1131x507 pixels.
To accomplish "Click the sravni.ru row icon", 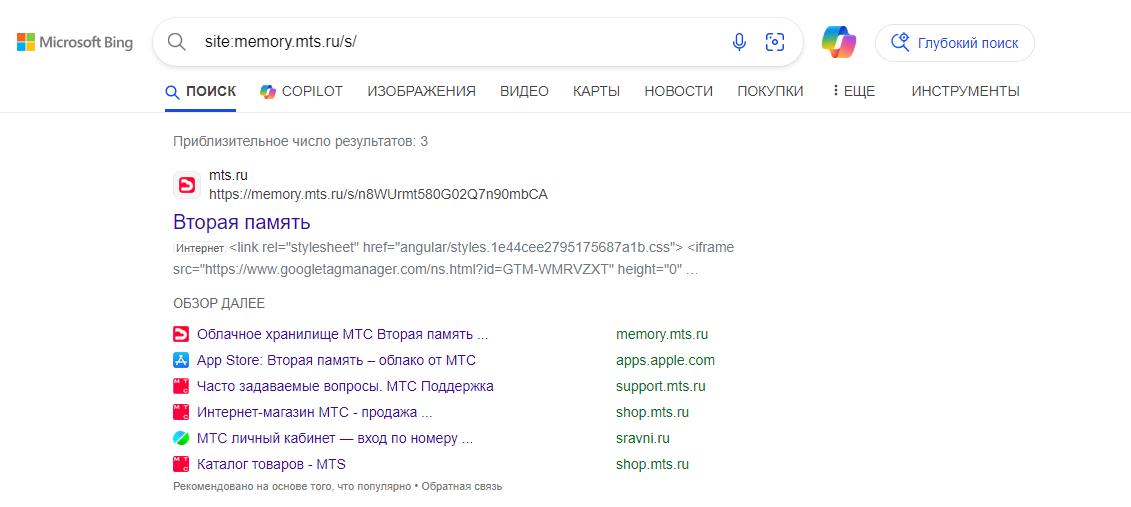I will (180, 438).
